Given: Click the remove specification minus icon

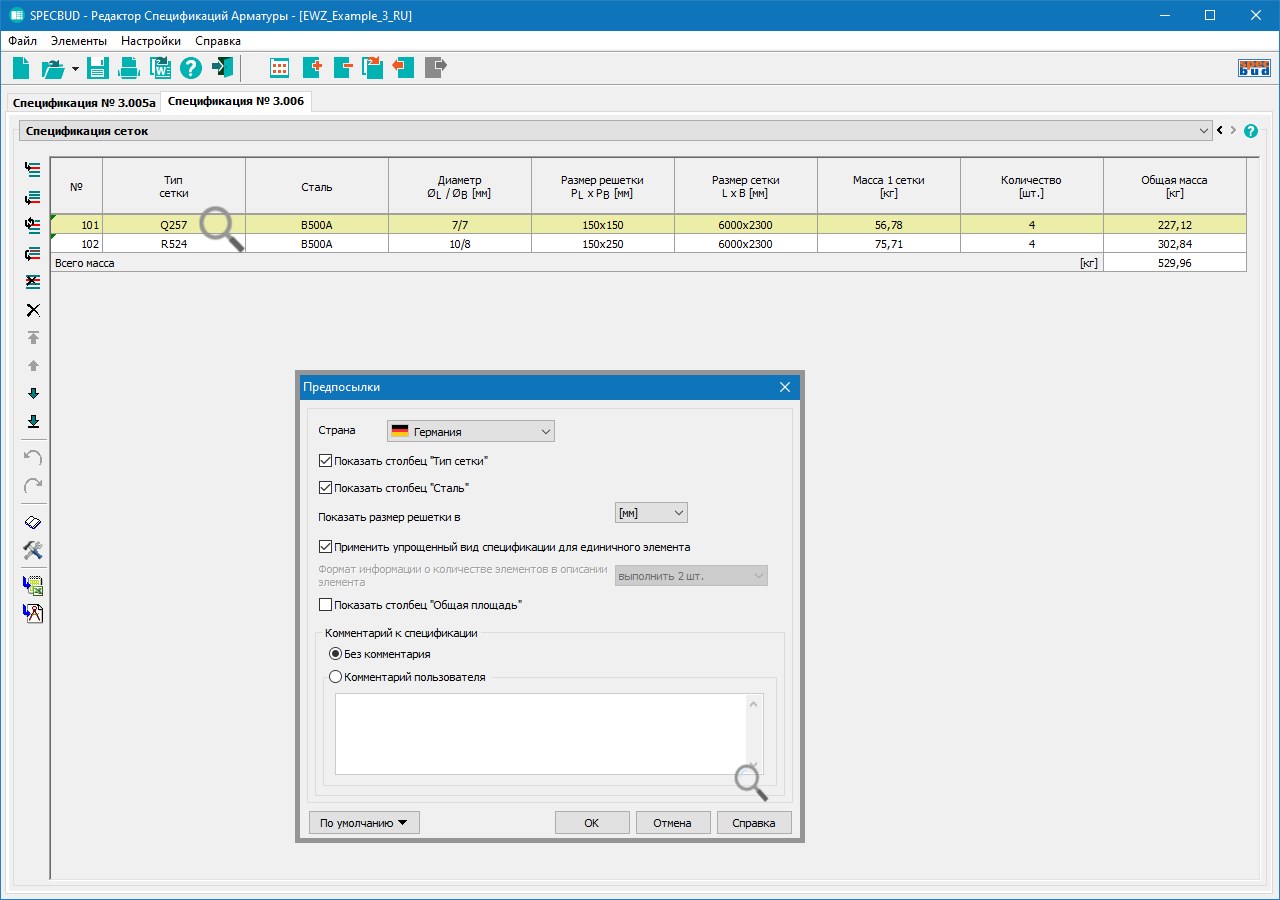Looking at the screenshot, I should pos(342,68).
